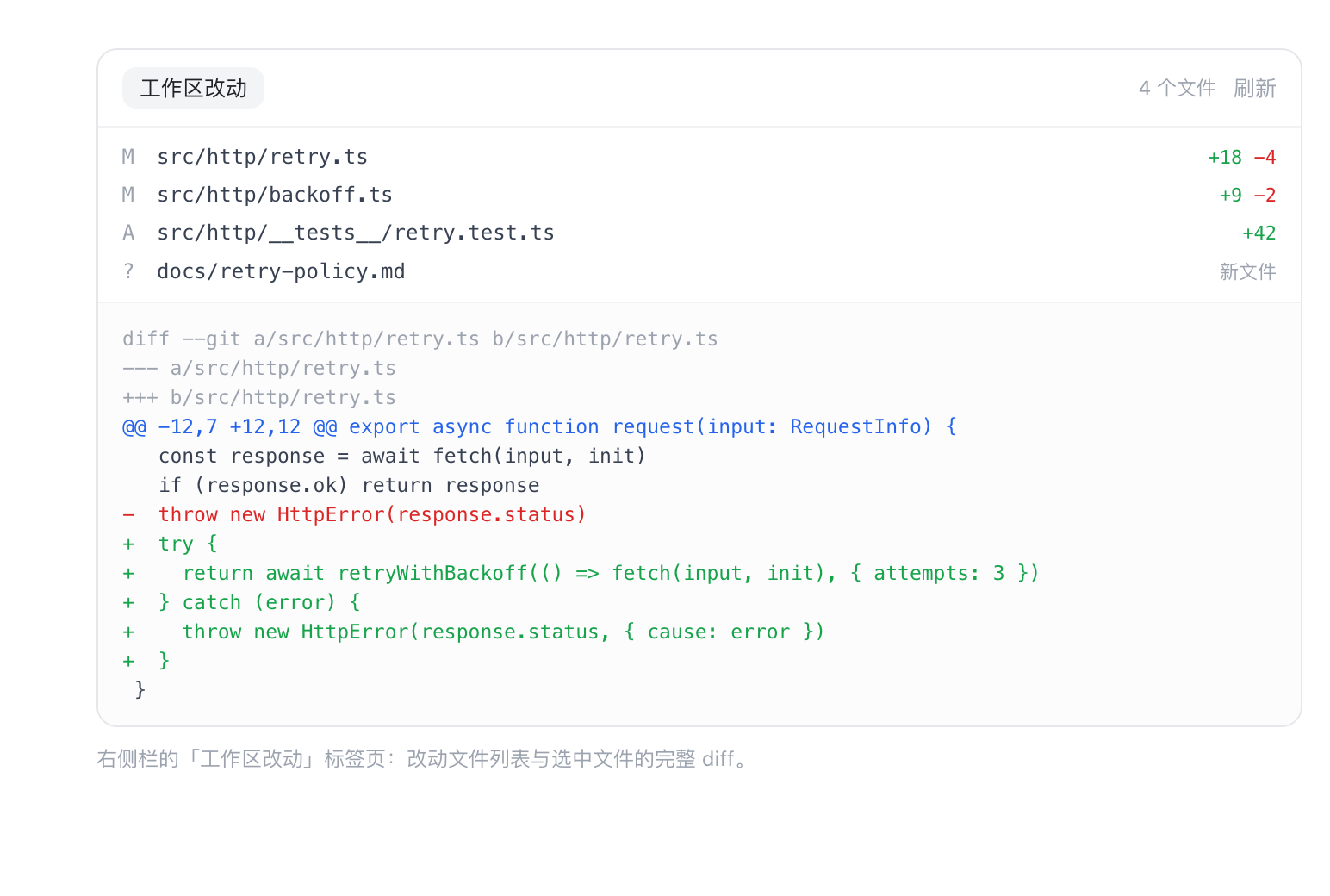Screen dimensions: 1330x896
Task: Click the const response = await fetch line
Action: (x=401, y=456)
